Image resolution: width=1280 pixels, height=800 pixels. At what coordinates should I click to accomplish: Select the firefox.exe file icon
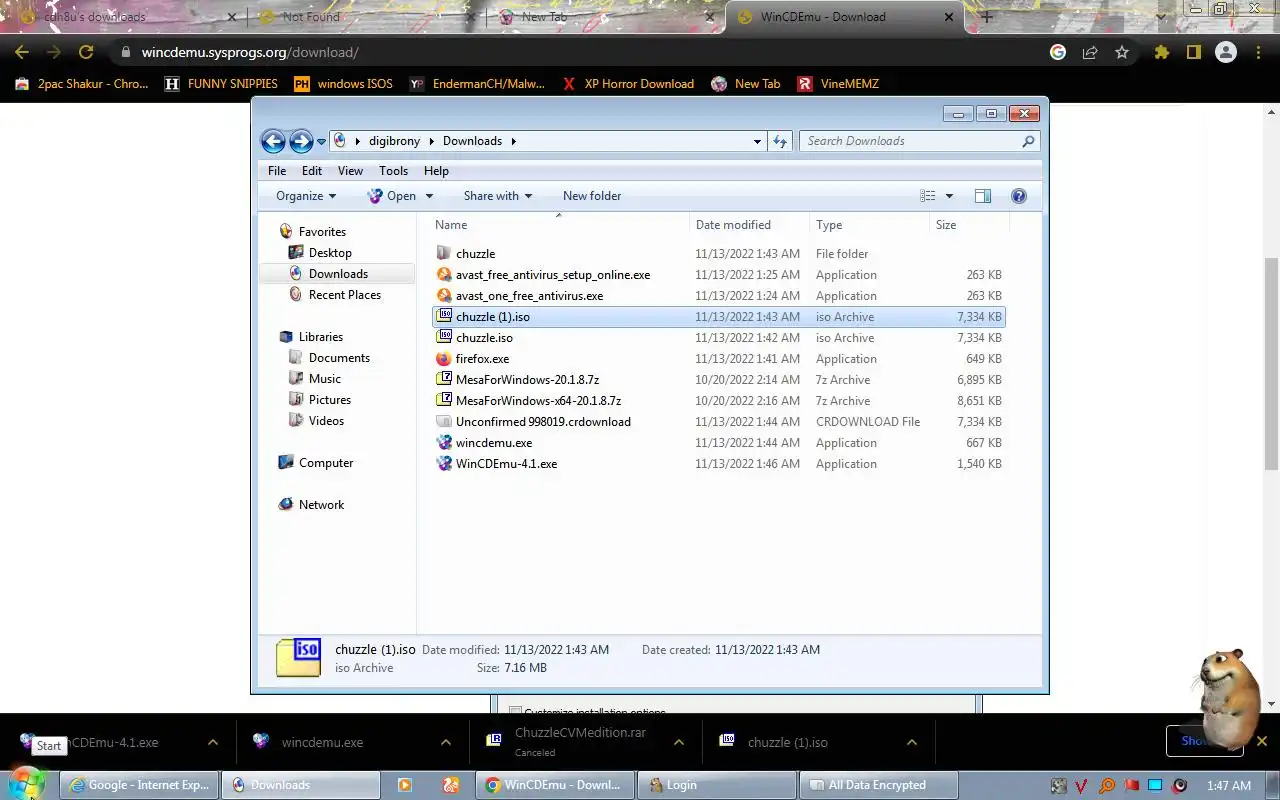[x=444, y=358]
